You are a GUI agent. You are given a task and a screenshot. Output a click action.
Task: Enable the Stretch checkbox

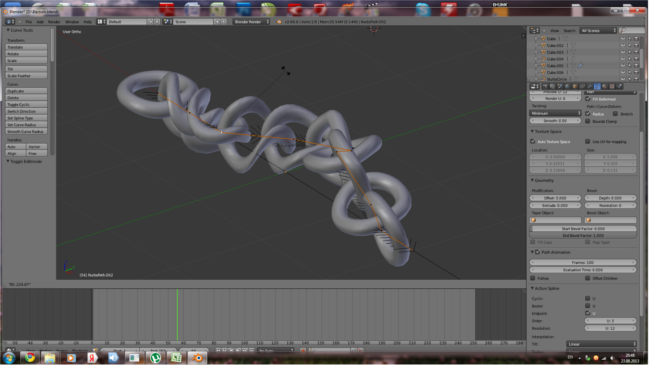pos(615,113)
